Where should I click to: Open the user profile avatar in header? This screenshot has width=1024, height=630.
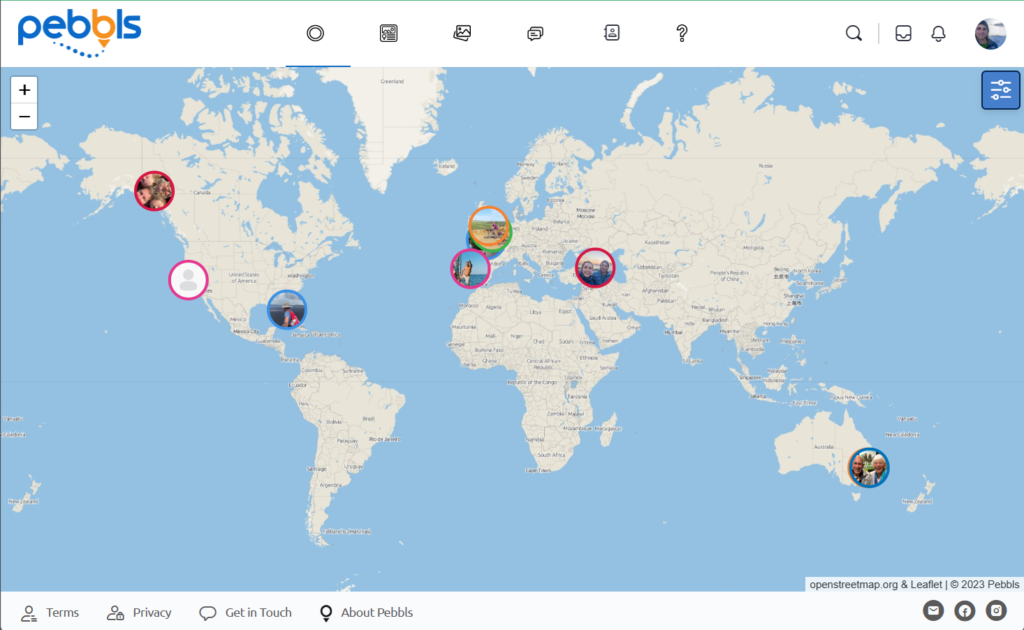click(991, 33)
